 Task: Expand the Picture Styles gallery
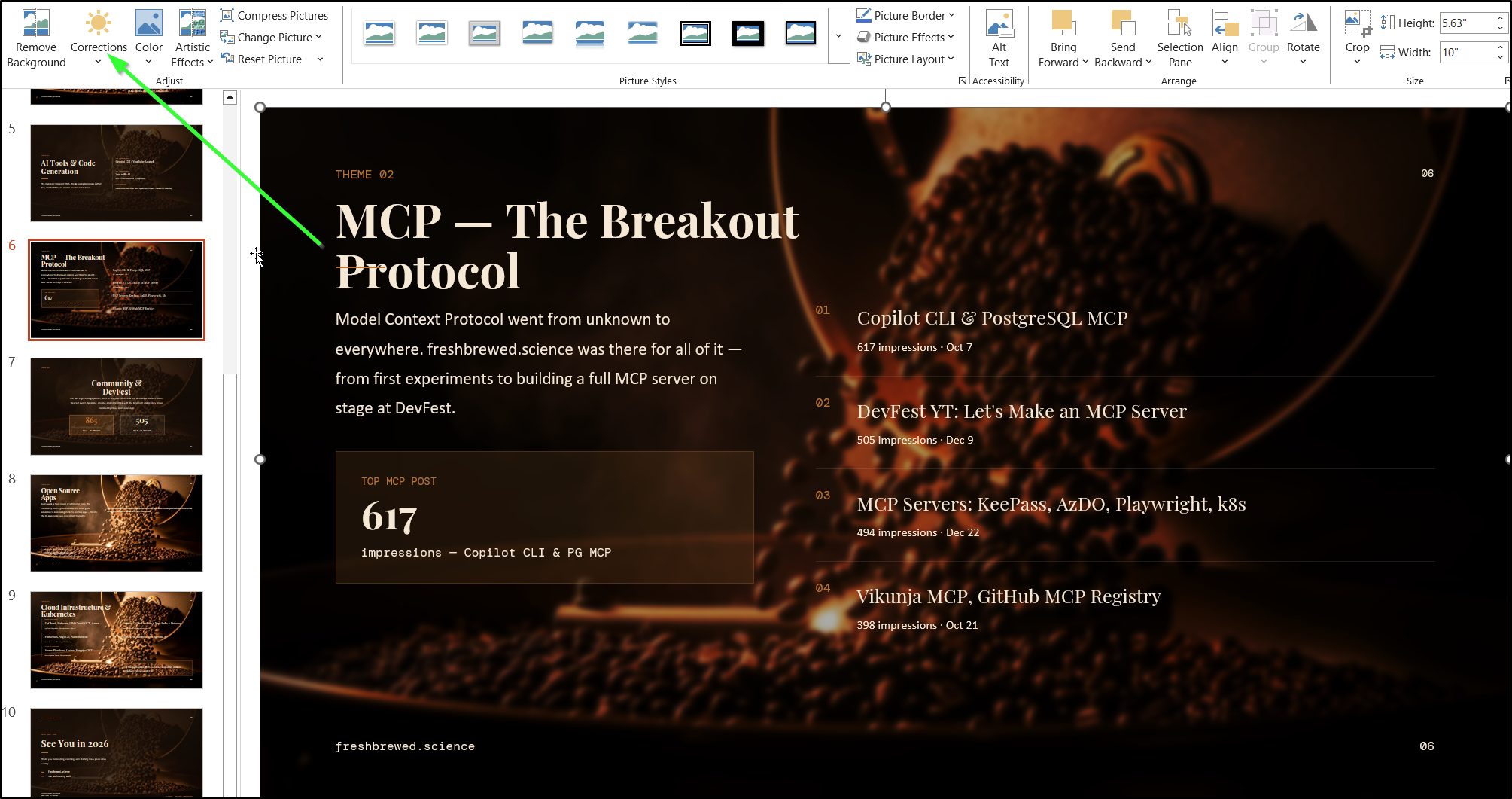pyautogui.click(x=838, y=35)
